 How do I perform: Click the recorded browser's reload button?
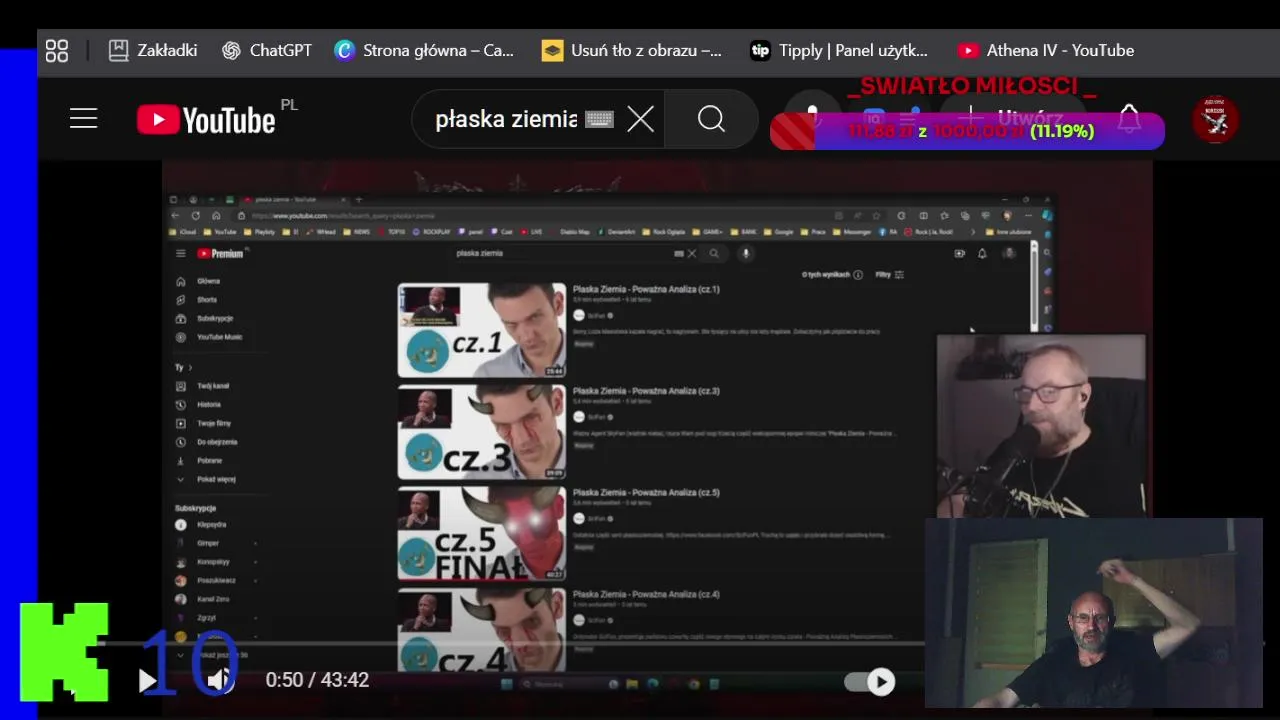pyautogui.click(x=195, y=215)
